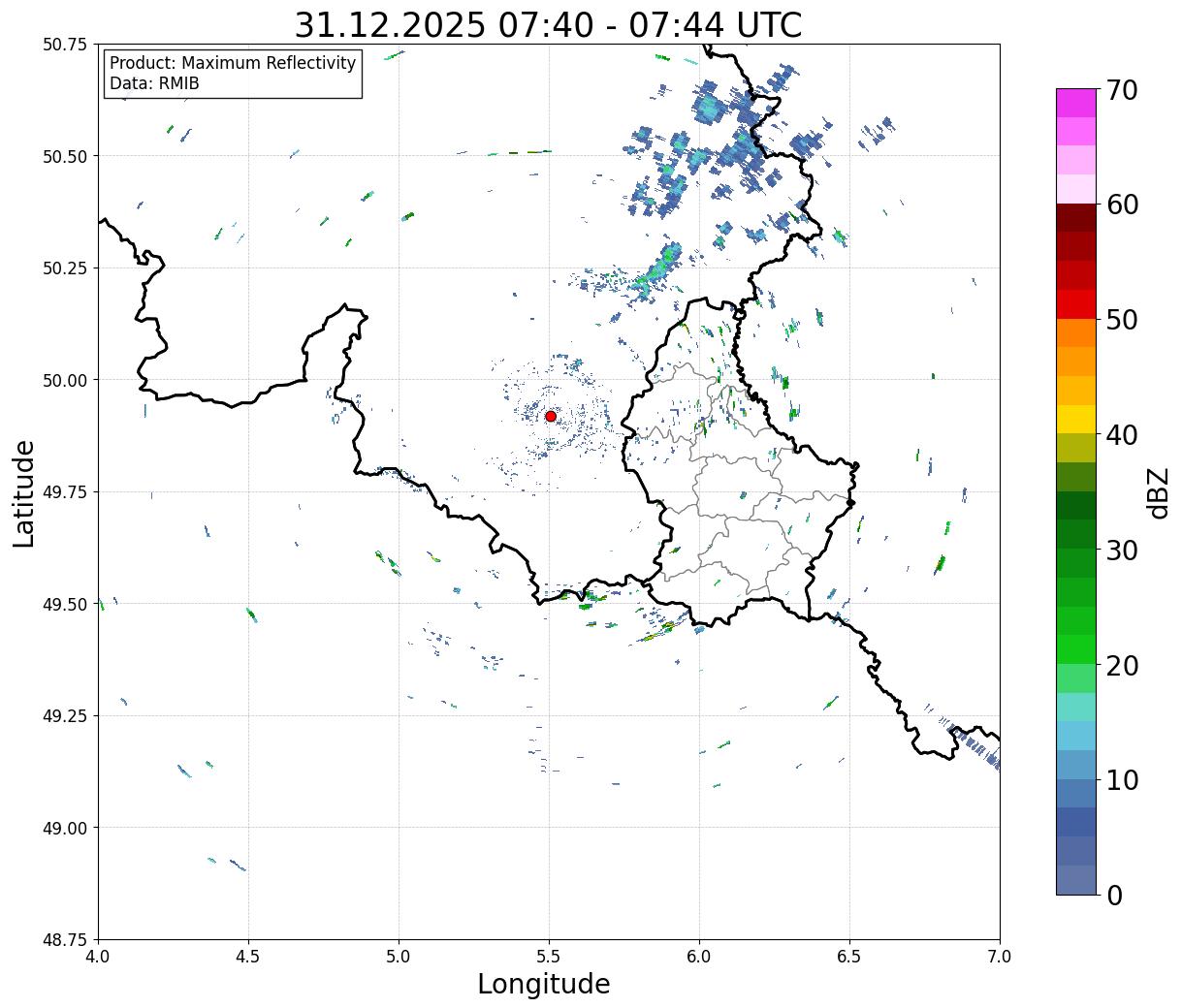
Task: Click latitude tick label 50.25
Action: coord(66,268)
